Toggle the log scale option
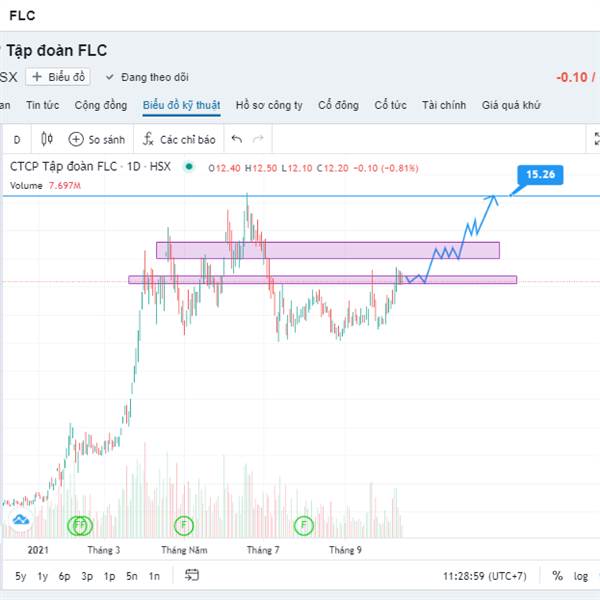The image size is (600, 600). (x=580, y=576)
